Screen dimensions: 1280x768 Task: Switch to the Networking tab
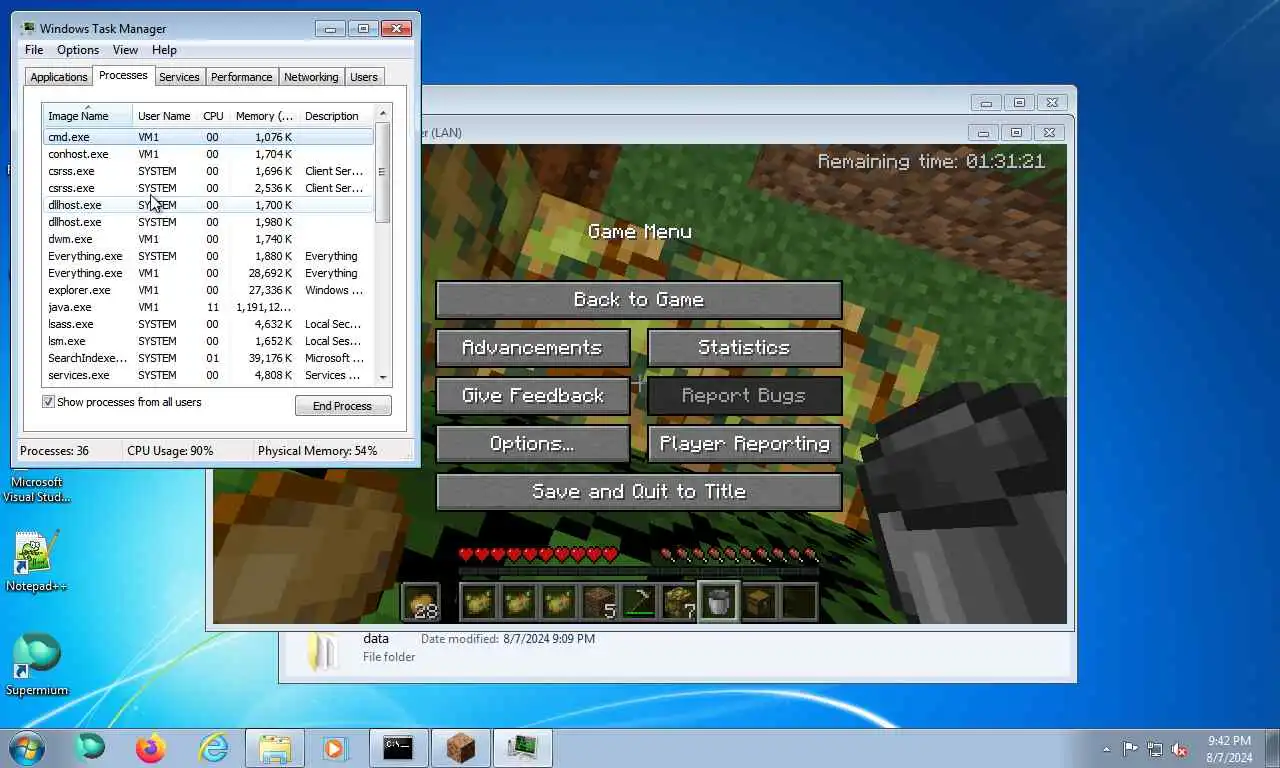[311, 77]
